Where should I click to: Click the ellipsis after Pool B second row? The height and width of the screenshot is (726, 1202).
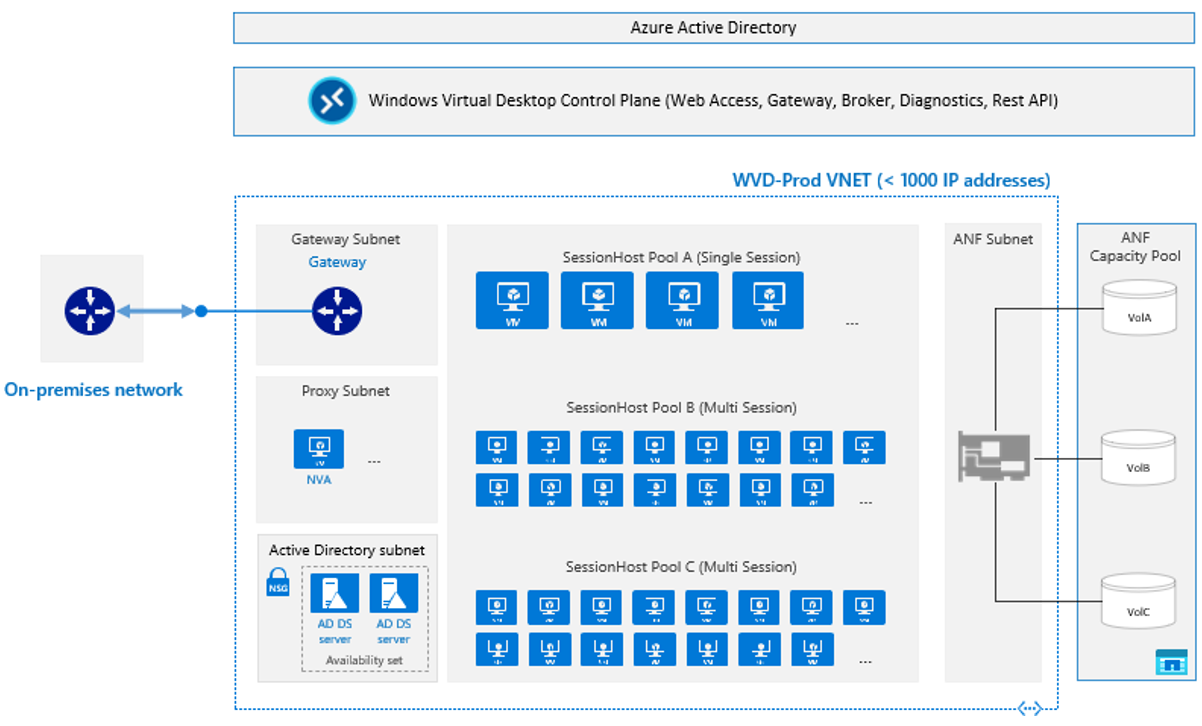pos(865,502)
